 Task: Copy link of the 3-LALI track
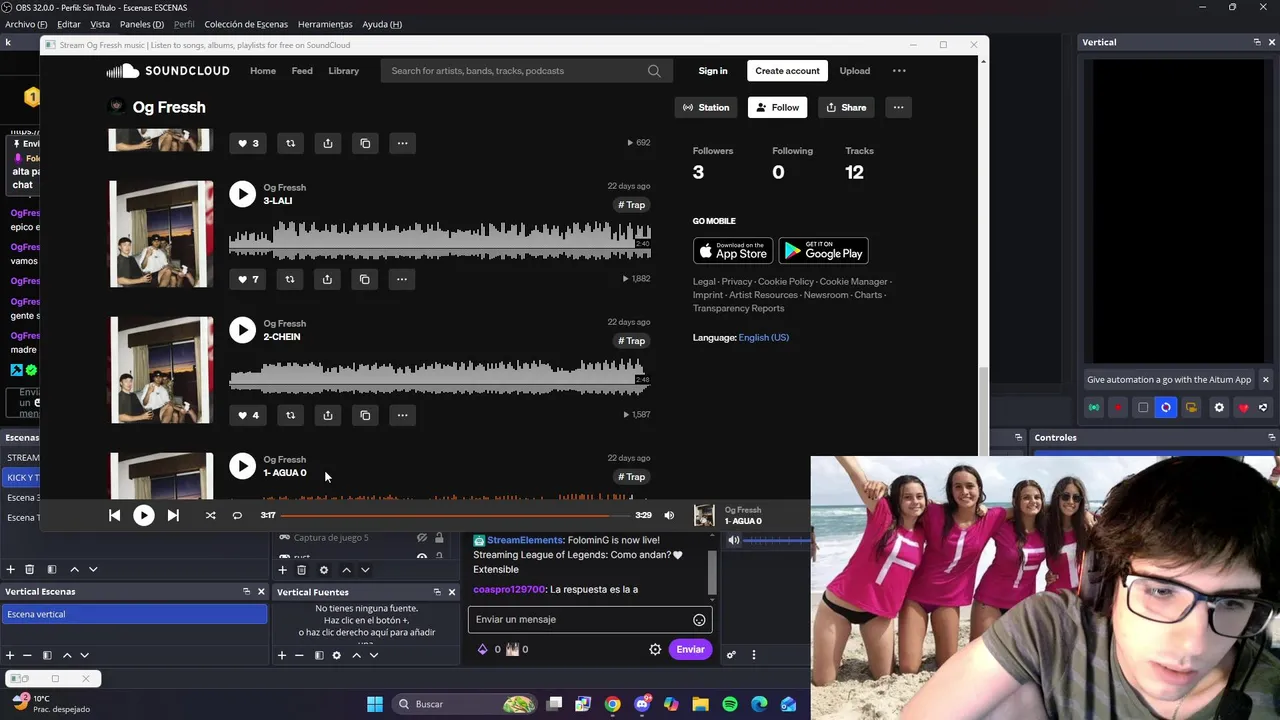point(365,279)
